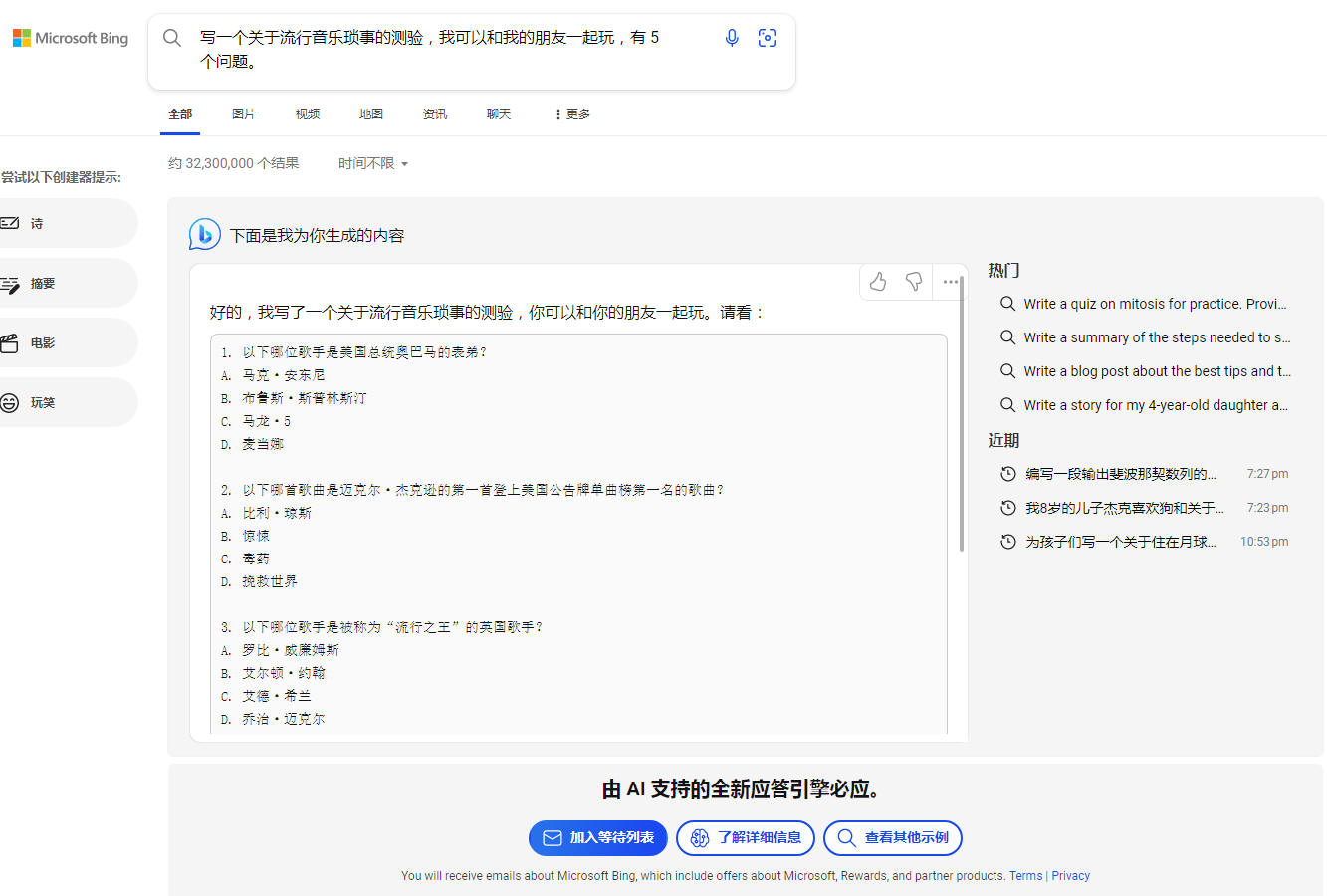Viewport: 1327px width, 896px height.
Task: Click the Microsoft Bing logo
Action: (x=71, y=38)
